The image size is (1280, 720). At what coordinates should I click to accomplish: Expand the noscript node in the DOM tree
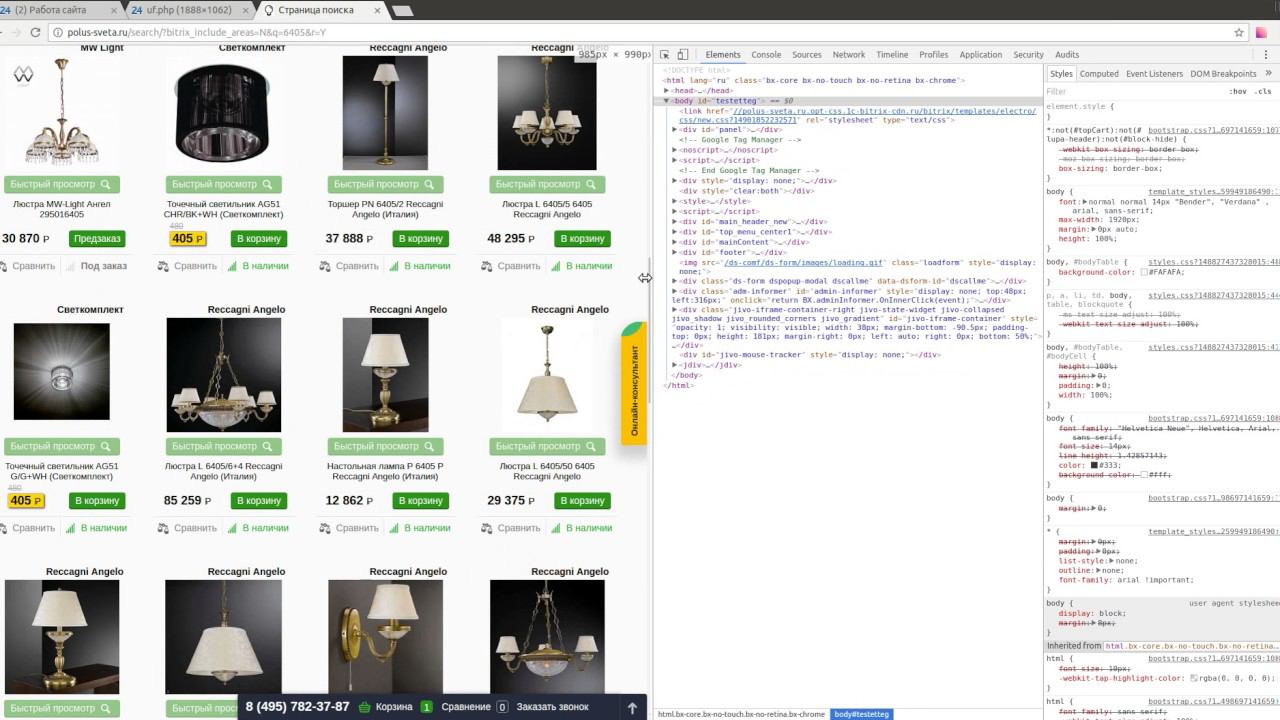675,150
